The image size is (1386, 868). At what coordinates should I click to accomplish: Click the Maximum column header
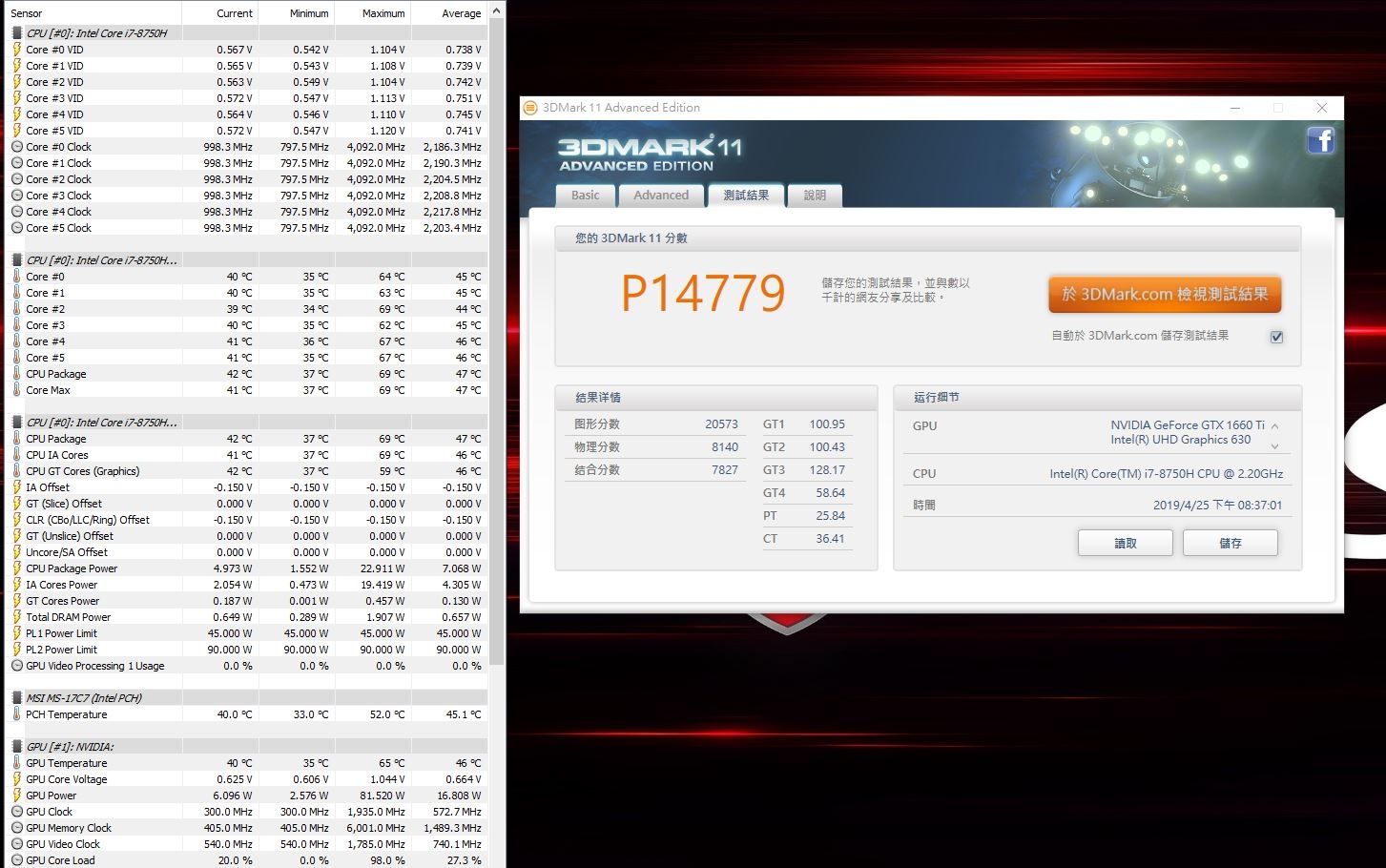pyautogui.click(x=373, y=13)
